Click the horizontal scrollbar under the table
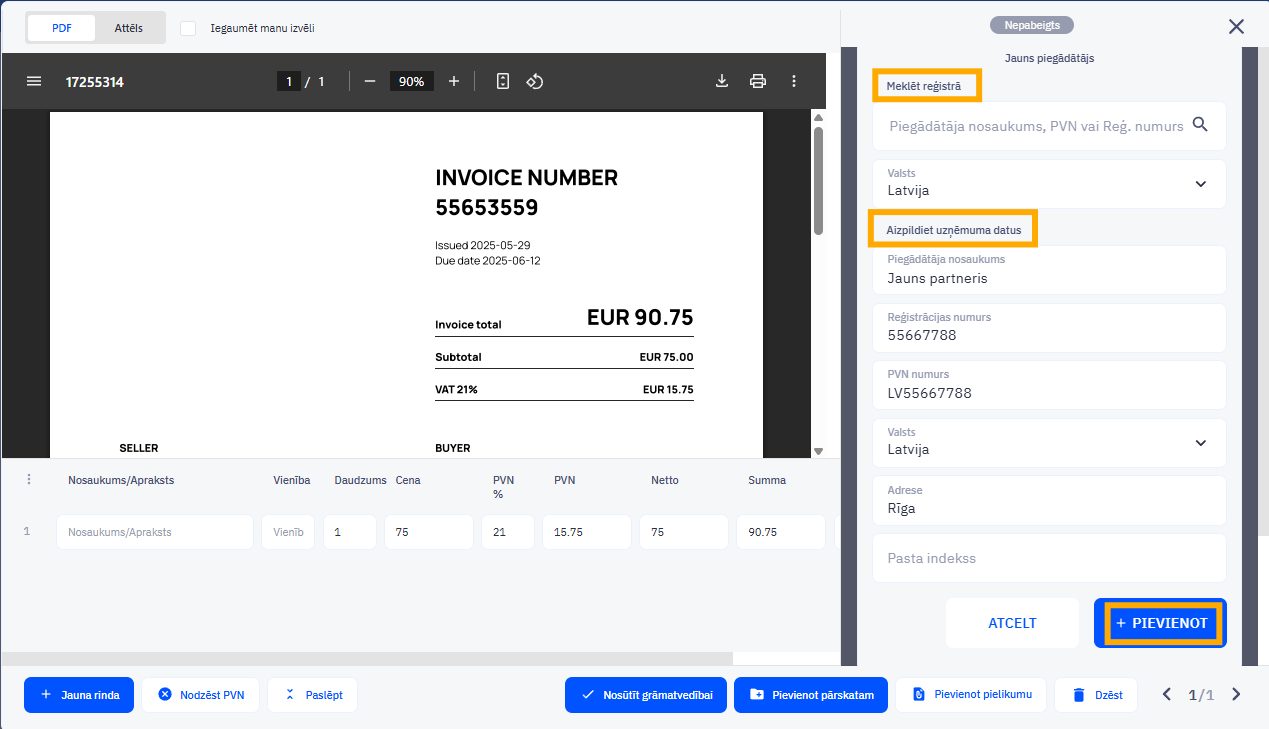The width and height of the screenshot is (1269, 729). (x=367, y=658)
